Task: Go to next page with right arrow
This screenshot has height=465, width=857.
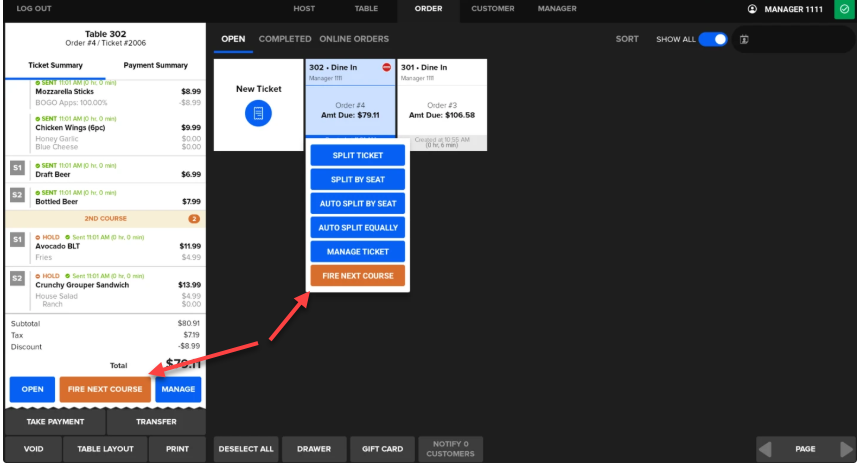Action: point(846,449)
